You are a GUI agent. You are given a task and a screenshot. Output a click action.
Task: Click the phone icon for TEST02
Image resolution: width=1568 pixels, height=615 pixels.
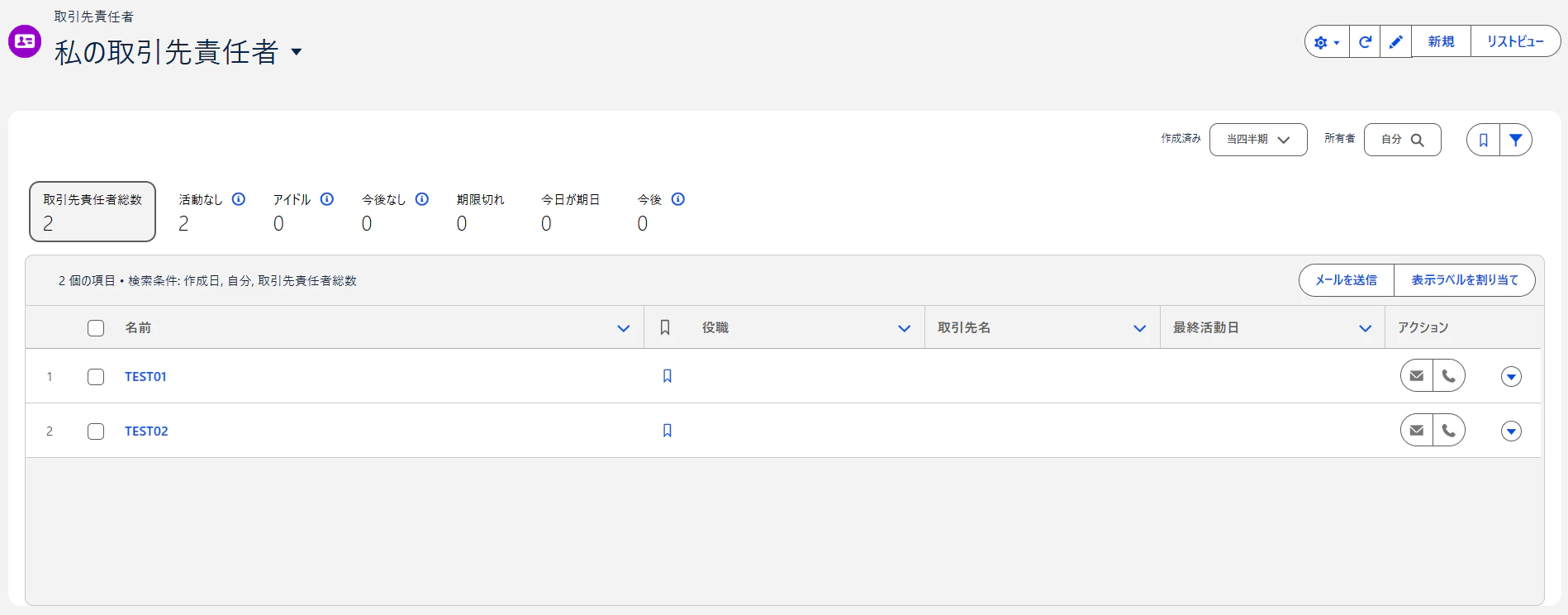1448,431
